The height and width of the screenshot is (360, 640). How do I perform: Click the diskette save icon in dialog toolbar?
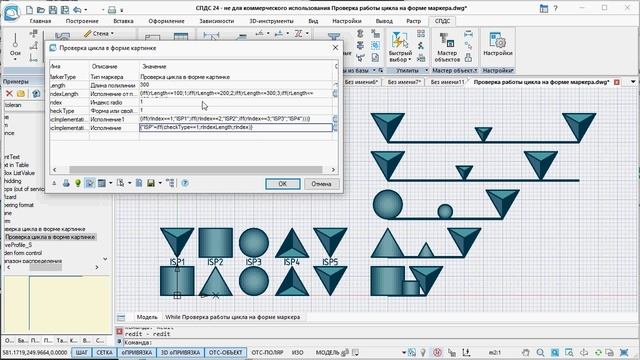[x=151, y=183]
